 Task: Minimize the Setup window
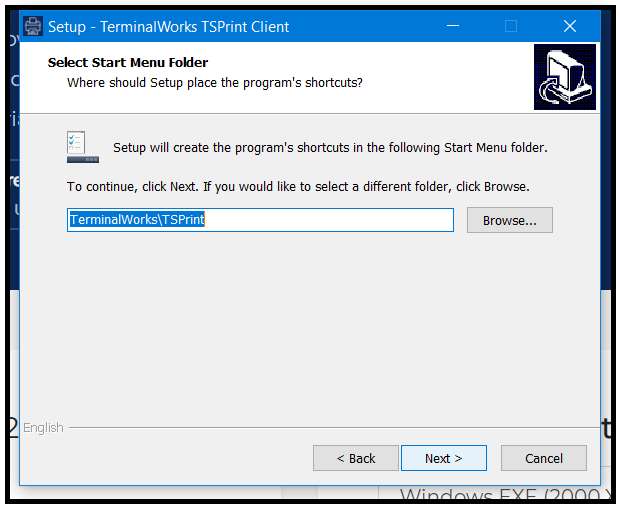453,26
